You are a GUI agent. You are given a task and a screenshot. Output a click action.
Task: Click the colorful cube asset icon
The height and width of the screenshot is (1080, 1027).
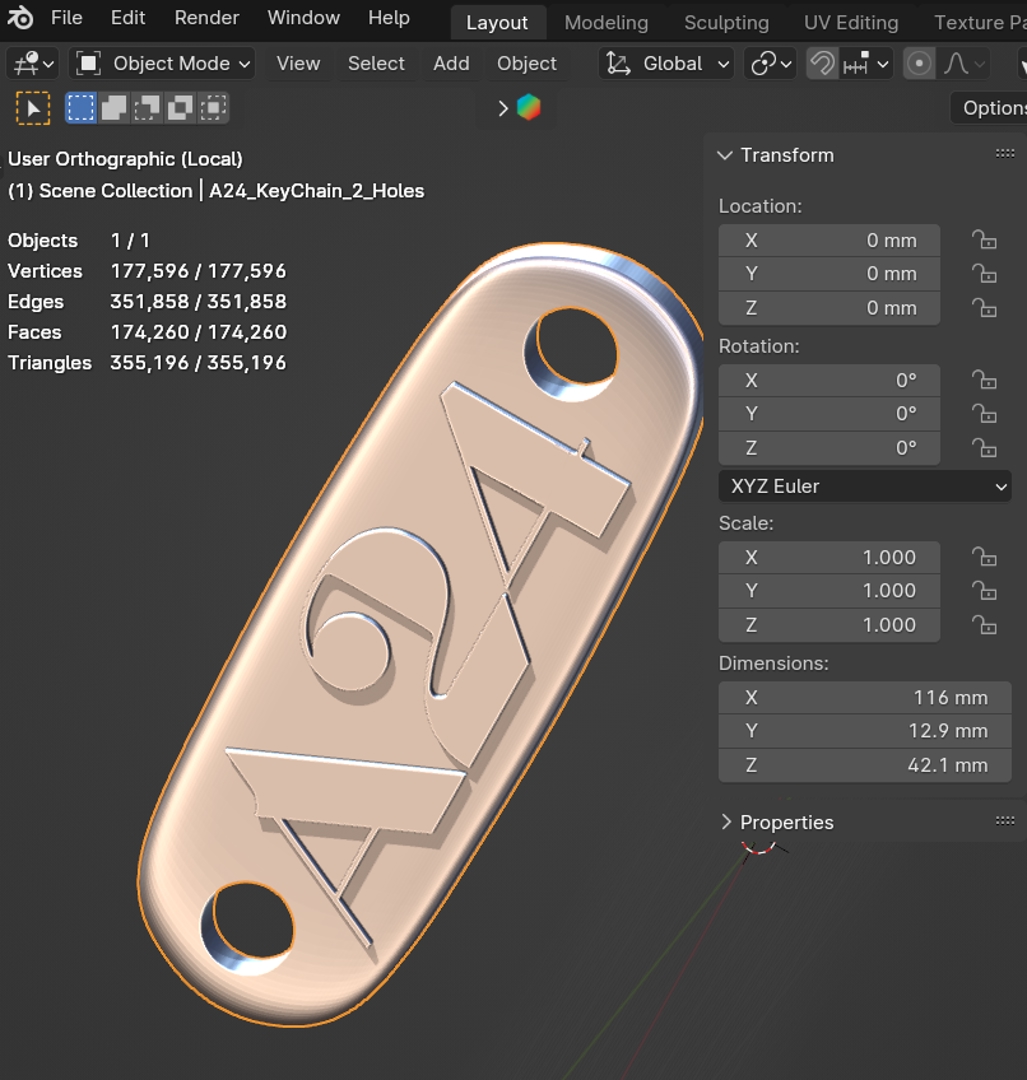(x=529, y=108)
